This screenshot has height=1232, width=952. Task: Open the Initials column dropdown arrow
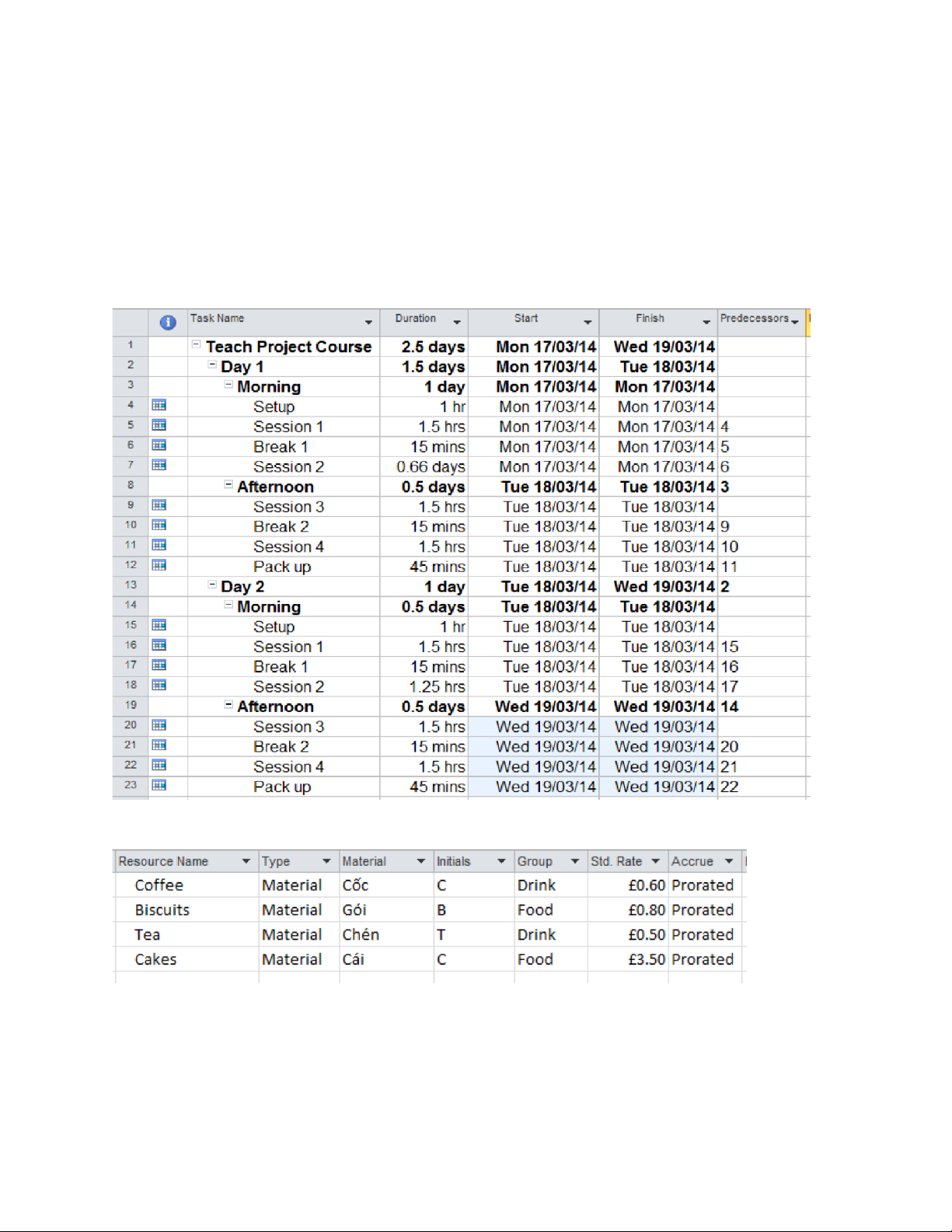(501, 861)
